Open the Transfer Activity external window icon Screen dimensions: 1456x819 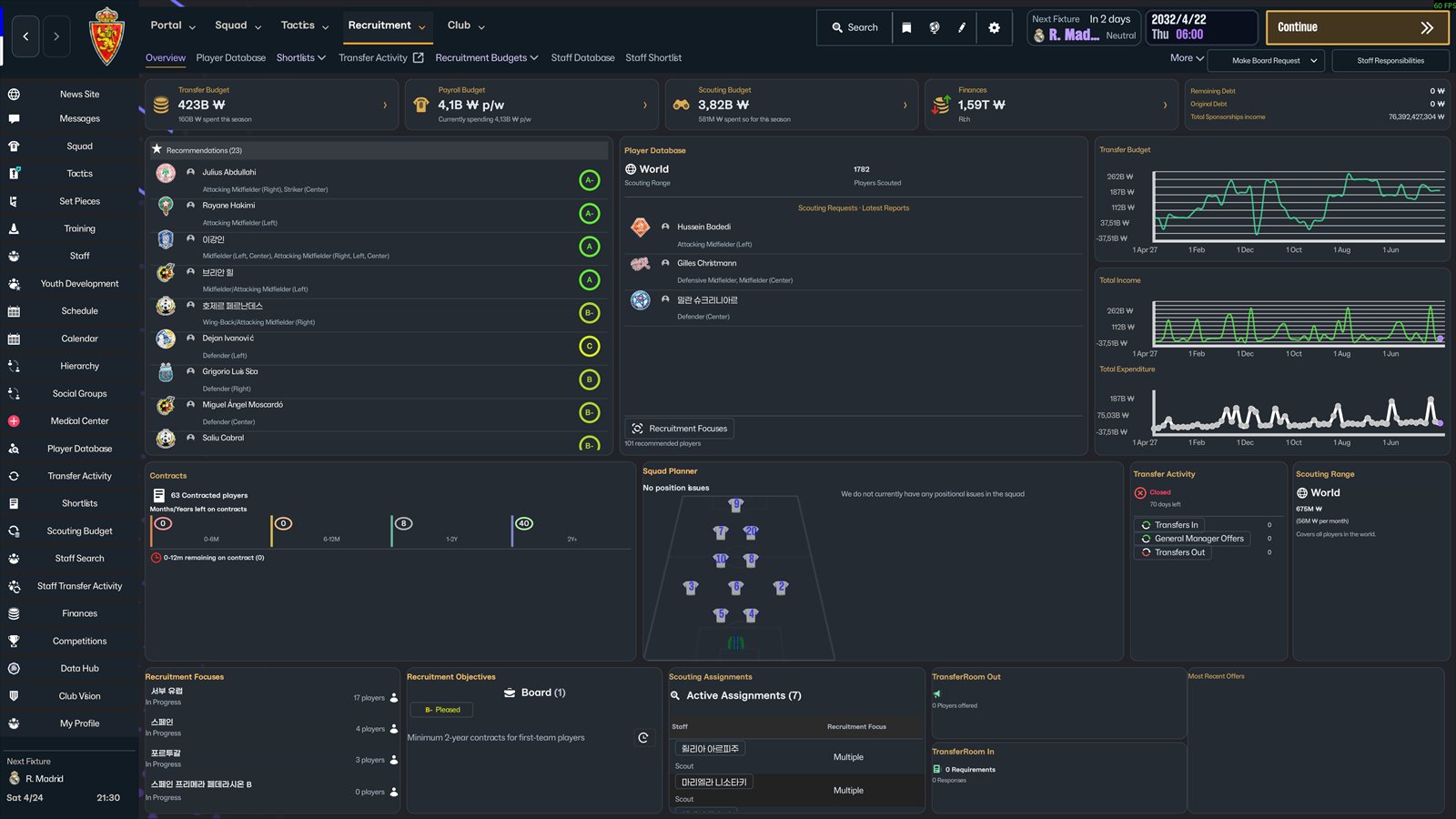coord(418,57)
